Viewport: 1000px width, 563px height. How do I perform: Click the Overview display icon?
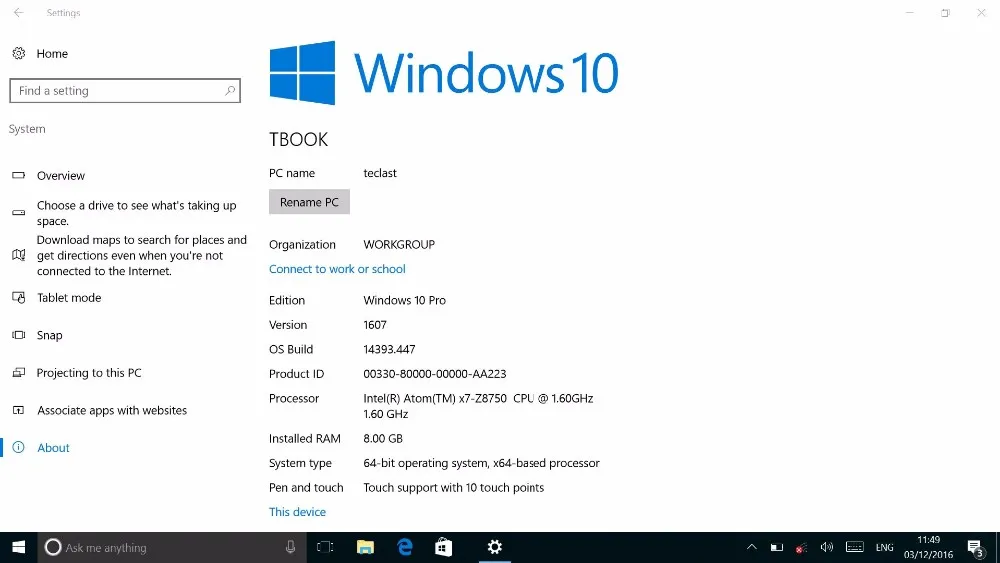coord(18,175)
